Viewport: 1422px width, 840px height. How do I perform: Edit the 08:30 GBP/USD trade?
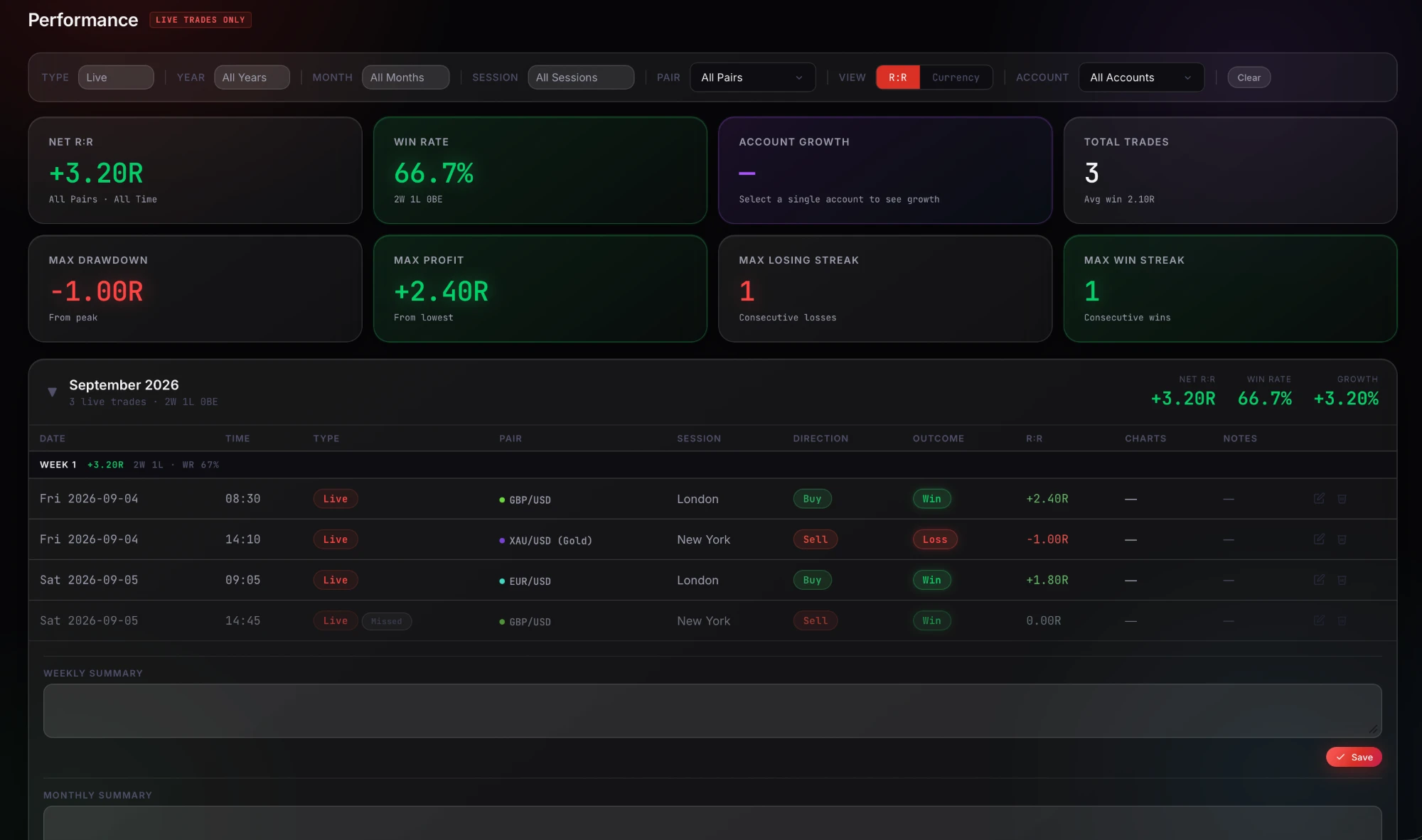tap(1319, 499)
